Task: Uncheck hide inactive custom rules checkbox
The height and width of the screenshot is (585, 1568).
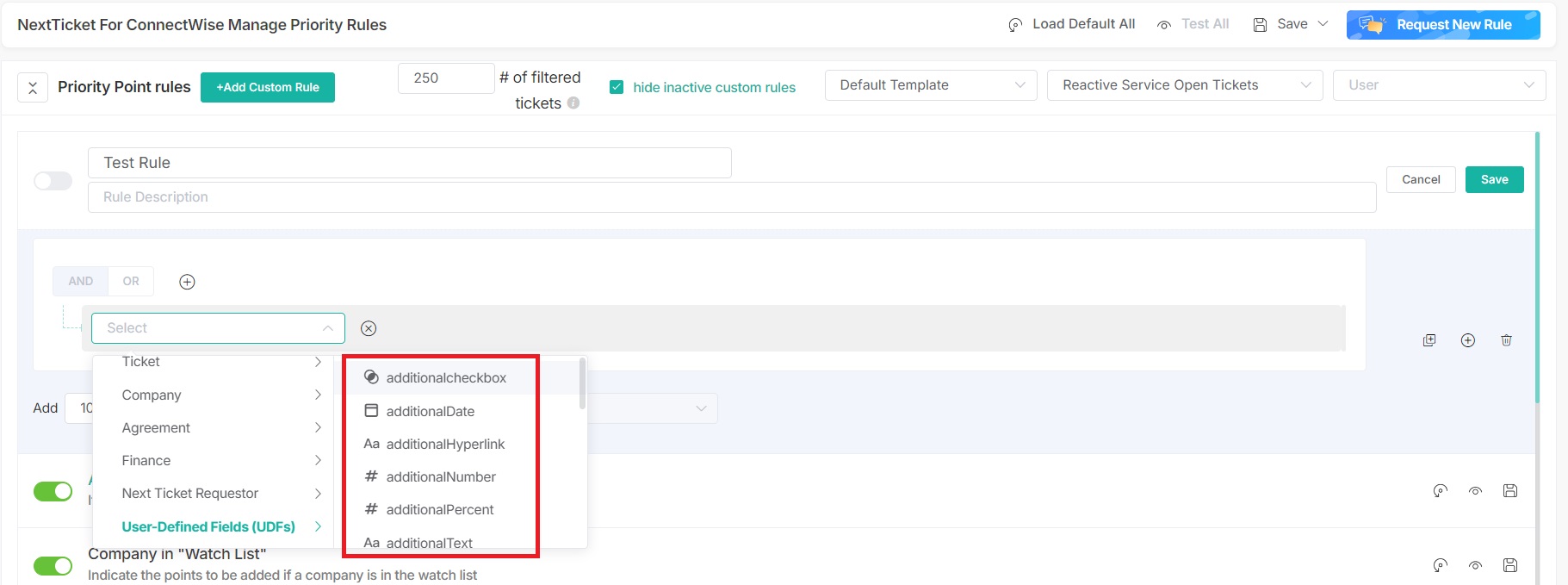Action: click(617, 87)
